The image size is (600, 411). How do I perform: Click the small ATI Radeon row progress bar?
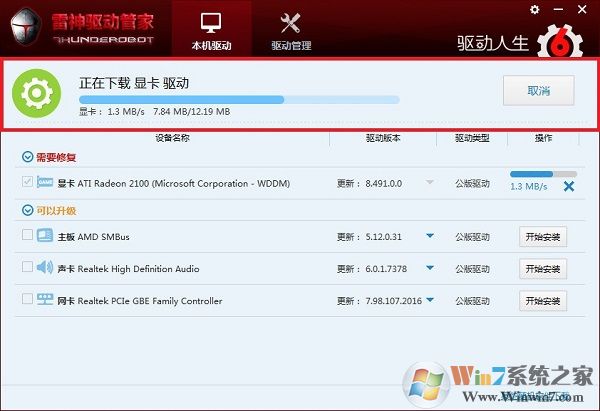pyautogui.click(x=543, y=174)
